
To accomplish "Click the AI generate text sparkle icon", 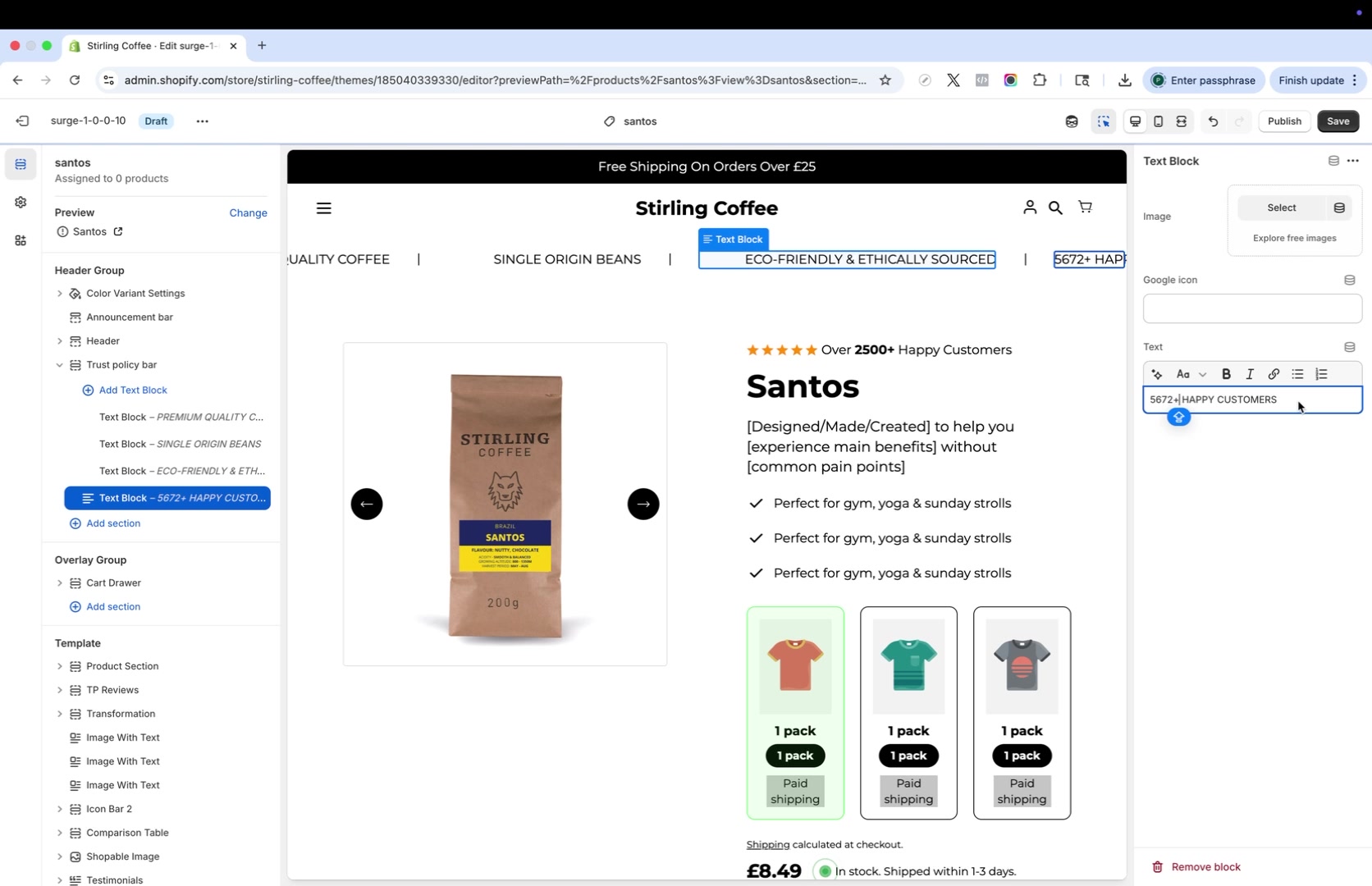I will [x=1157, y=374].
